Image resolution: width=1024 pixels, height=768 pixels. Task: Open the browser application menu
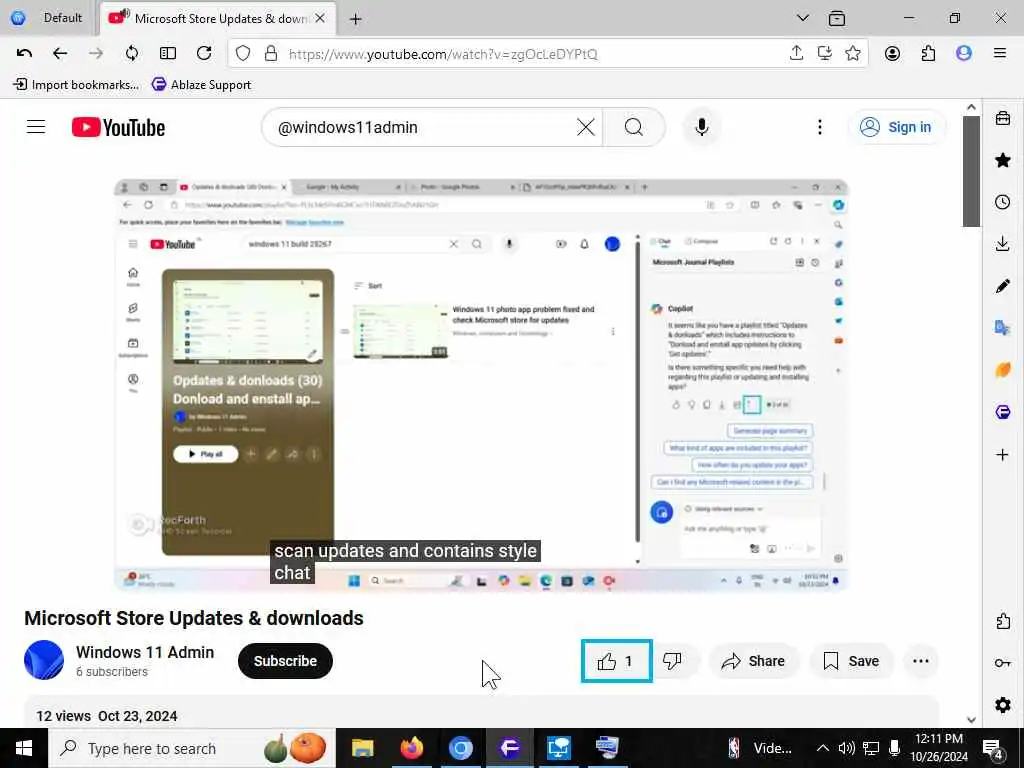(x=1000, y=54)
